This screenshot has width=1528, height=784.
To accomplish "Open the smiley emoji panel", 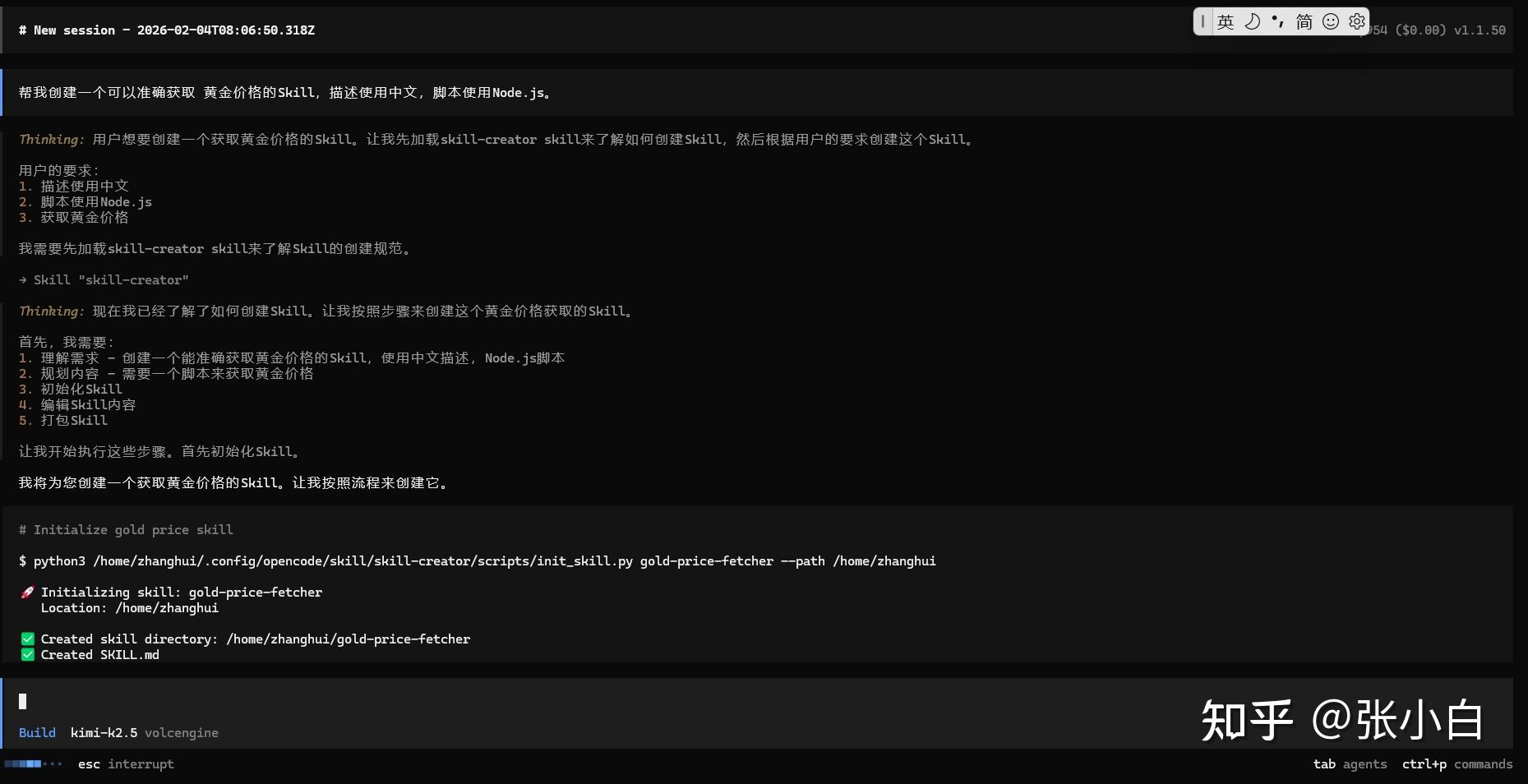I will [x=1331, y=22].
